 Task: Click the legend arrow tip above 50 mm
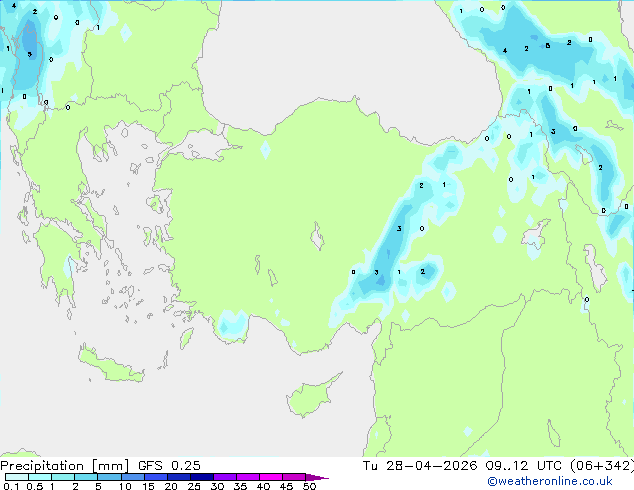pyautogui.click(x=317, y=477)
